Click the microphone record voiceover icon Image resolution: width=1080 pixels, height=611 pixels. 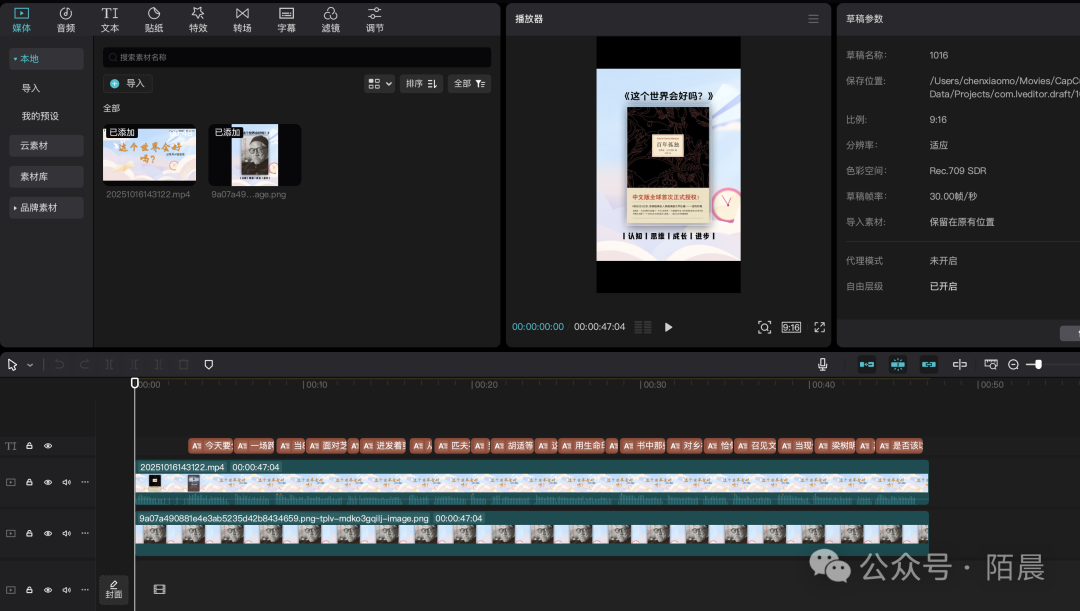(x=822, y=365)
